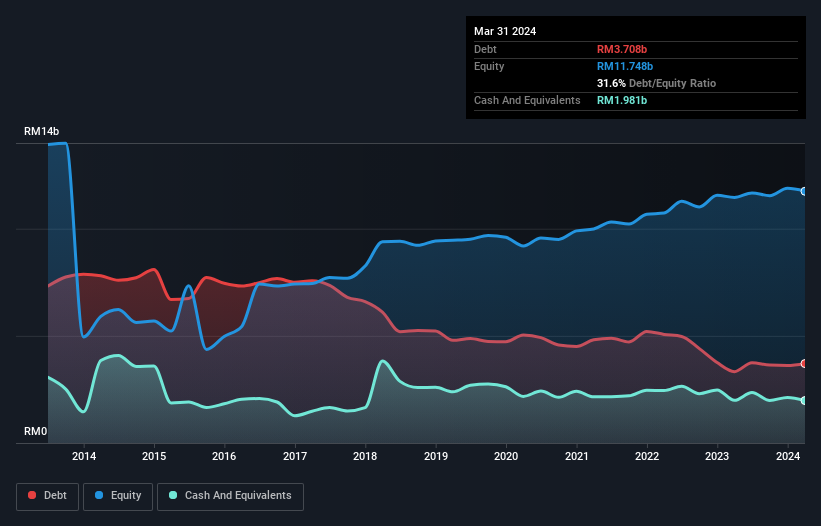Screen dimensions: 821x526
Task: Select the Debt endpoint marker at 2024
Action: (x=804, y=363)
